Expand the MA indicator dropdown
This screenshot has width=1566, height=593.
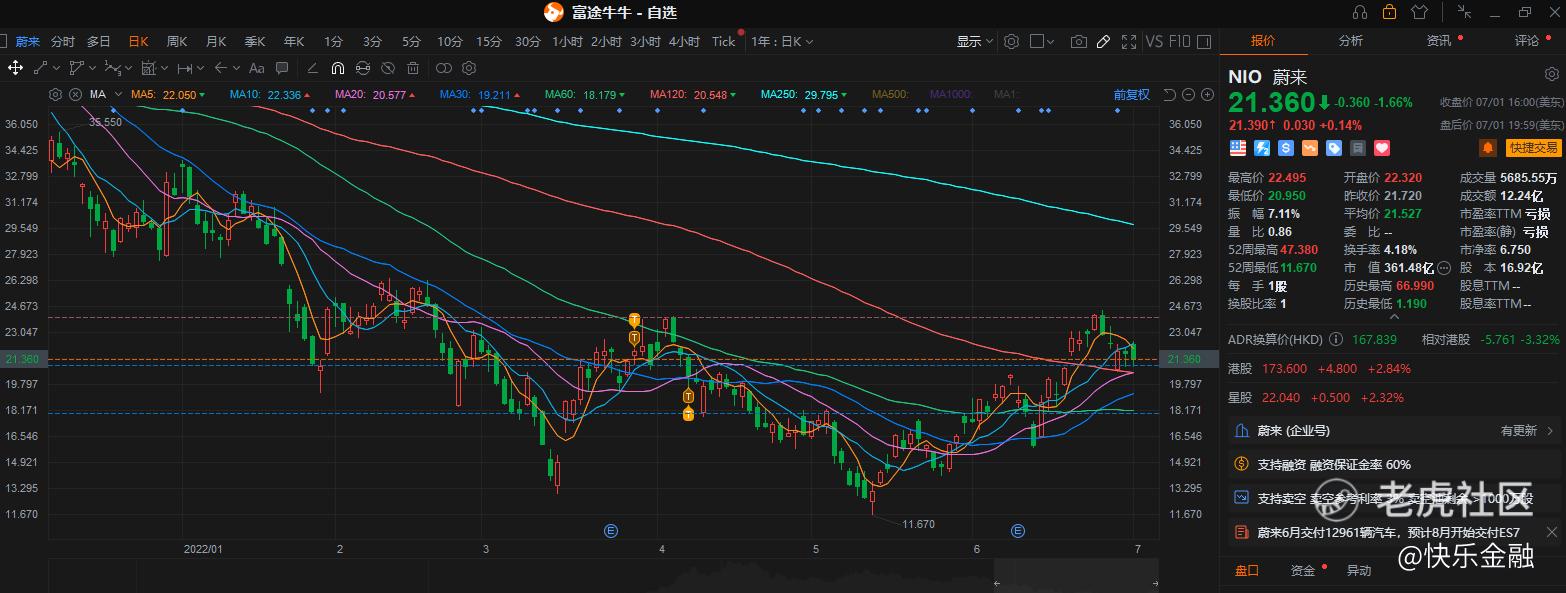tap(118, 94)
